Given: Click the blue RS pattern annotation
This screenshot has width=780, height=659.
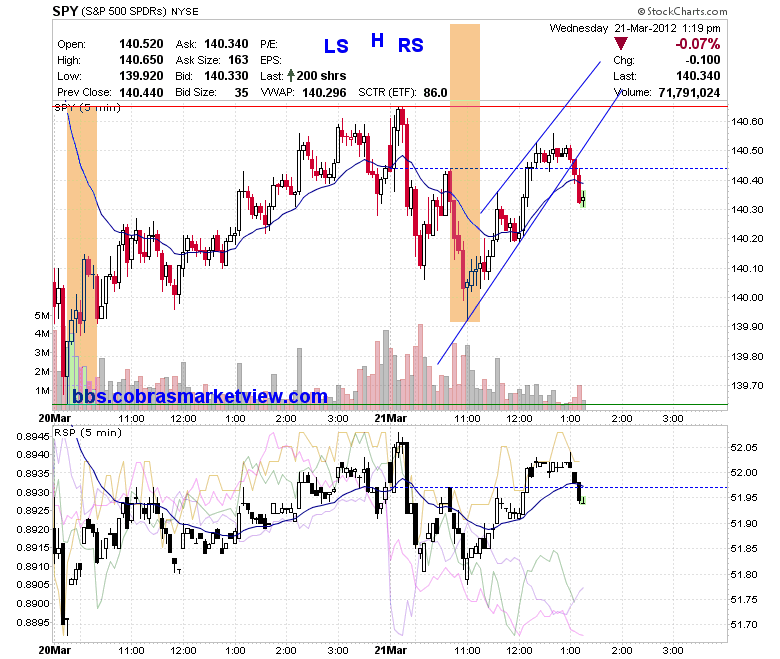Looking at the screenshot, I should click(410, 45).
